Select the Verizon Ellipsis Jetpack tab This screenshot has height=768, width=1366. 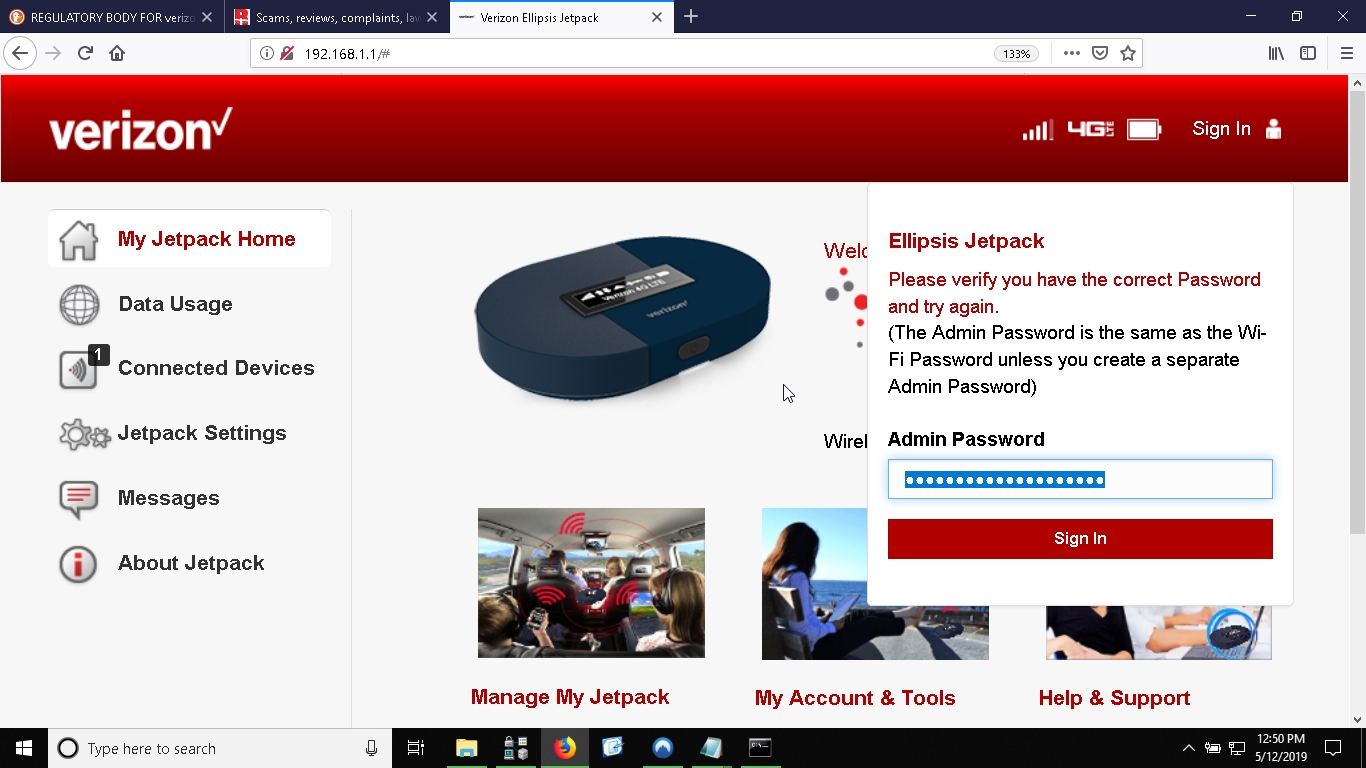[560, 17]
